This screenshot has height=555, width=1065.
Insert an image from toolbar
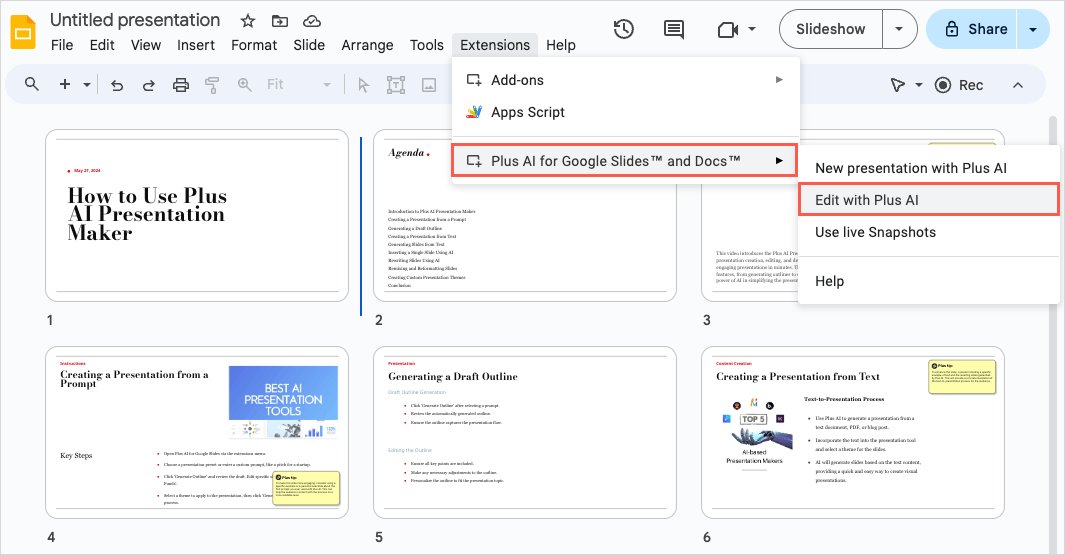coord(429,85)
